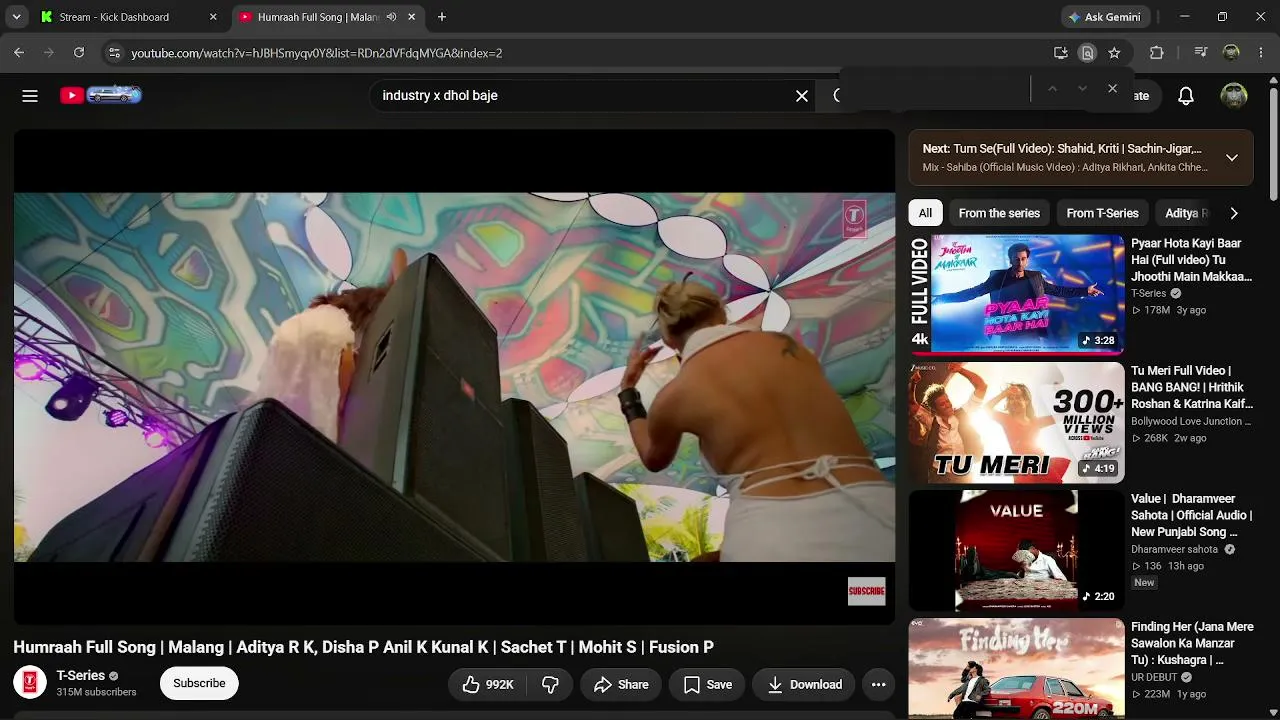Click the find-in-page text field
1280x720 pixels.
click(x=936, y=89)
